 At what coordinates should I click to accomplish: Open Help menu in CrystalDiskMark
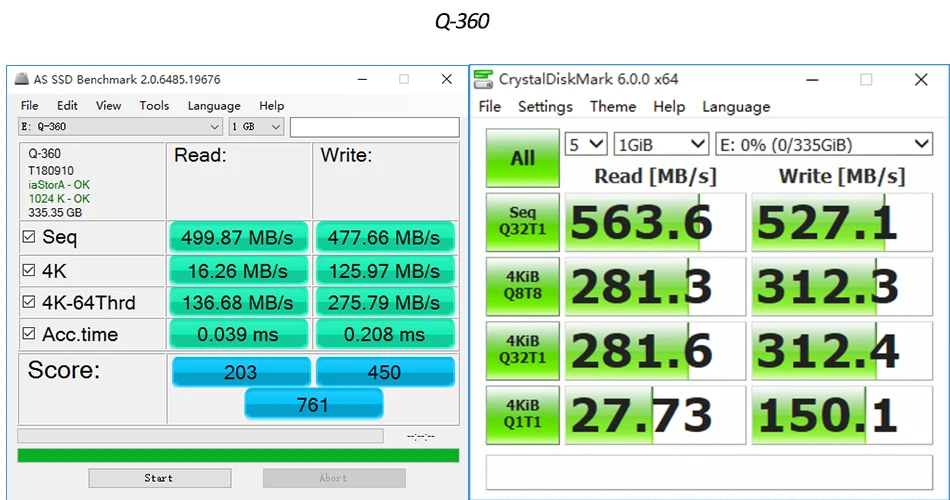tap(669, 107)
